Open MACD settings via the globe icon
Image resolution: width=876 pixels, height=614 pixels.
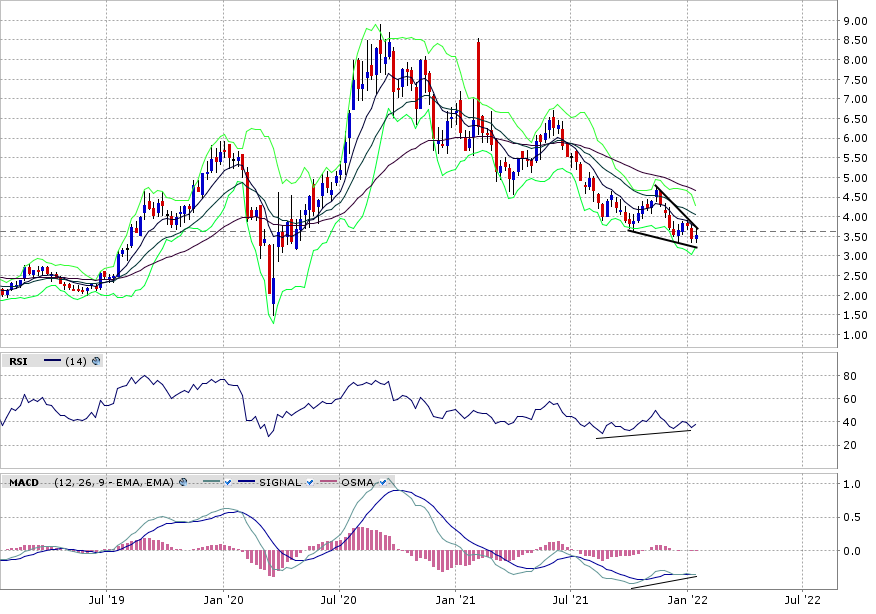[x=183, y=482]
